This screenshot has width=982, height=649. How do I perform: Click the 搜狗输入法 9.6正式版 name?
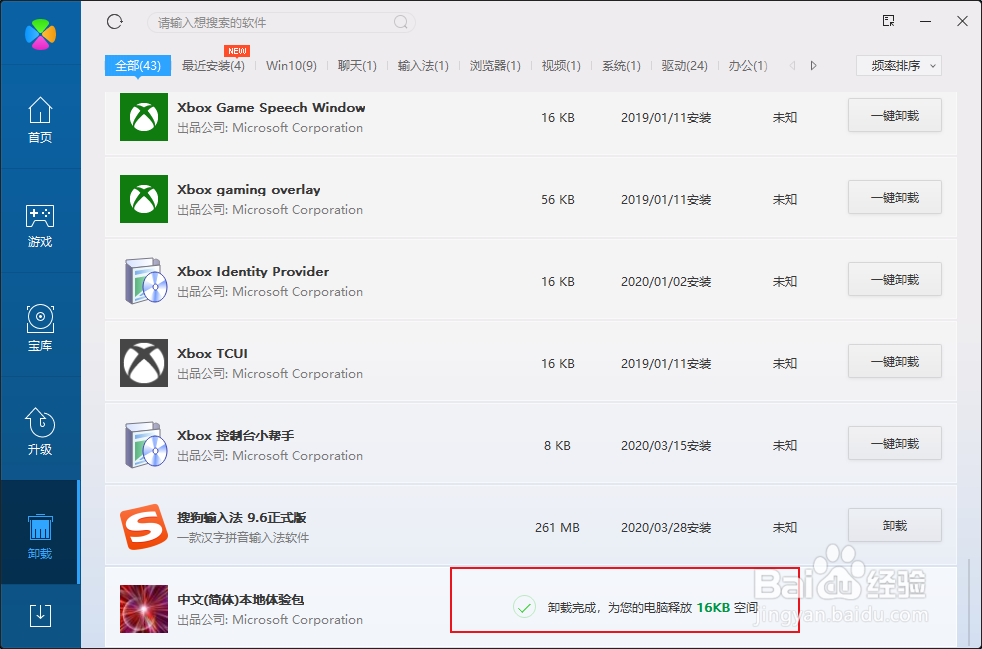(242, 518)
